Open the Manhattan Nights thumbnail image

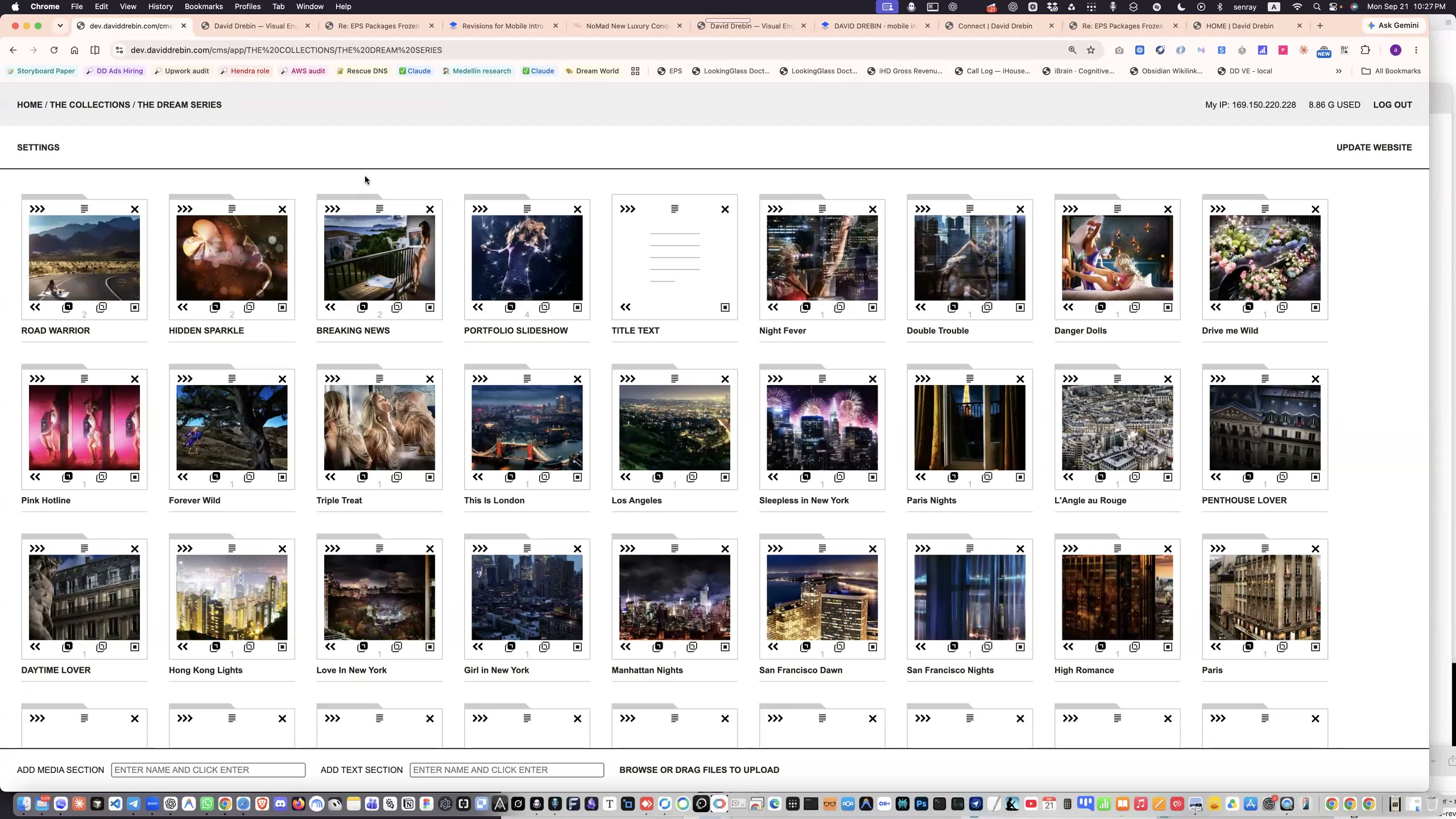[675, 597]
